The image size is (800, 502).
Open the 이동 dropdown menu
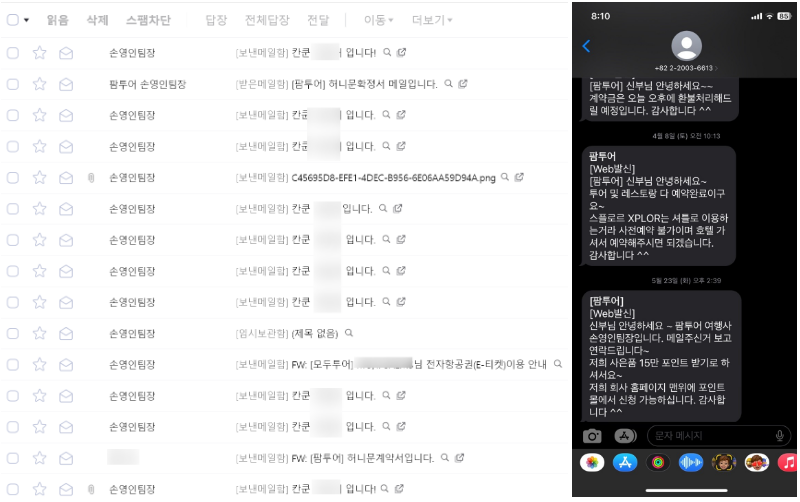[x=378, y=20]
